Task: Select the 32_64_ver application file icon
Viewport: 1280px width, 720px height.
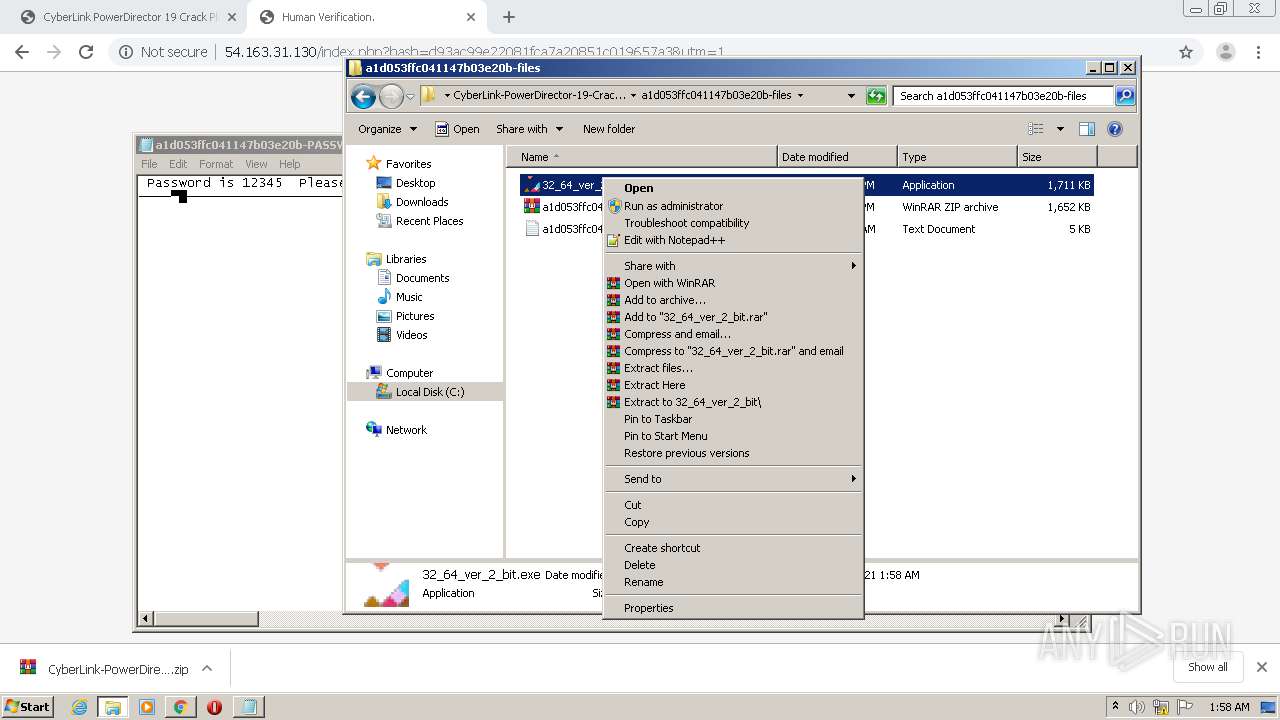Action: click(532, 185)
